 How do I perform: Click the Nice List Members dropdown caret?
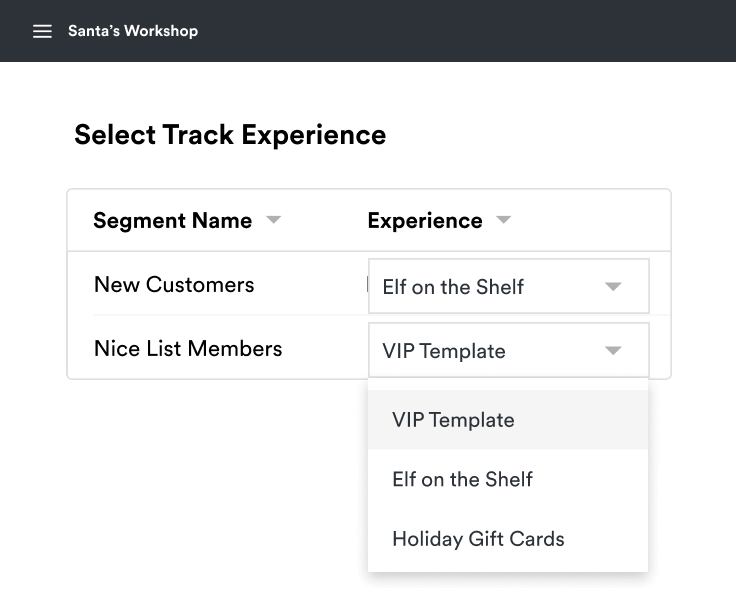(613, 351)
